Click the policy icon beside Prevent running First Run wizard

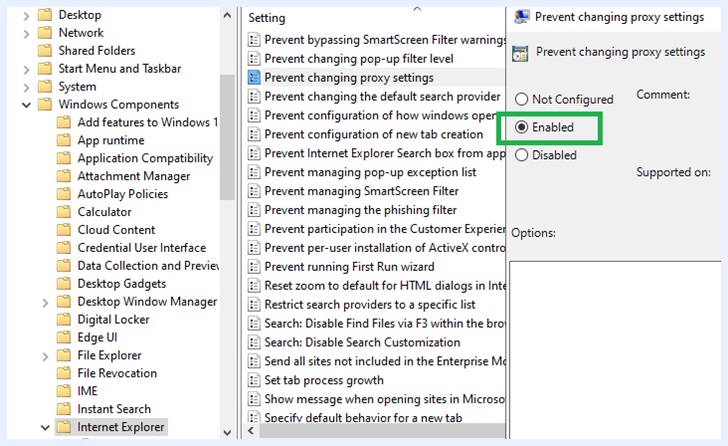254,267
